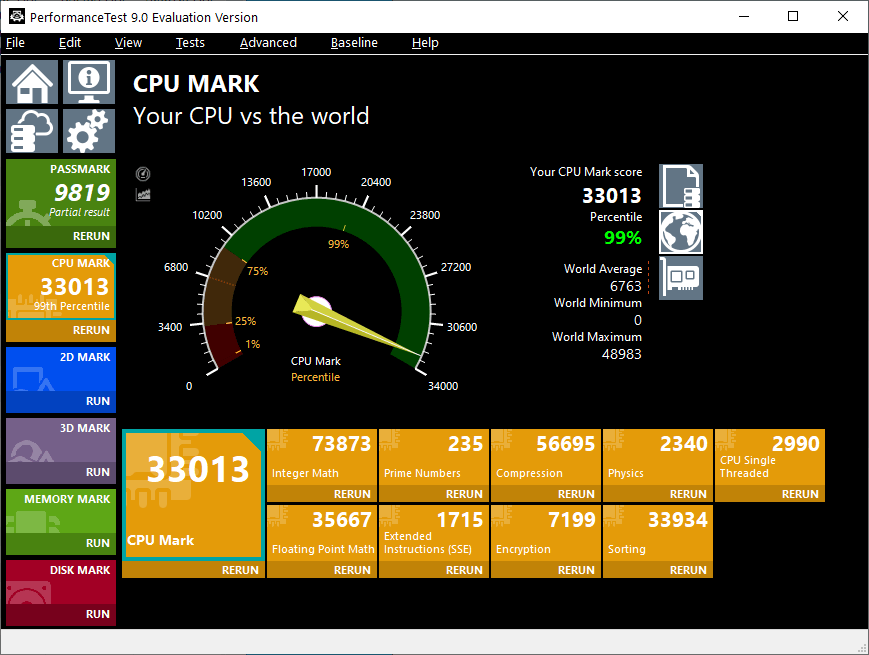The width and height of the screenshot is (869, 655).
Task: Rerun the large CPU Mark result tile
Action: pos(193,570)
